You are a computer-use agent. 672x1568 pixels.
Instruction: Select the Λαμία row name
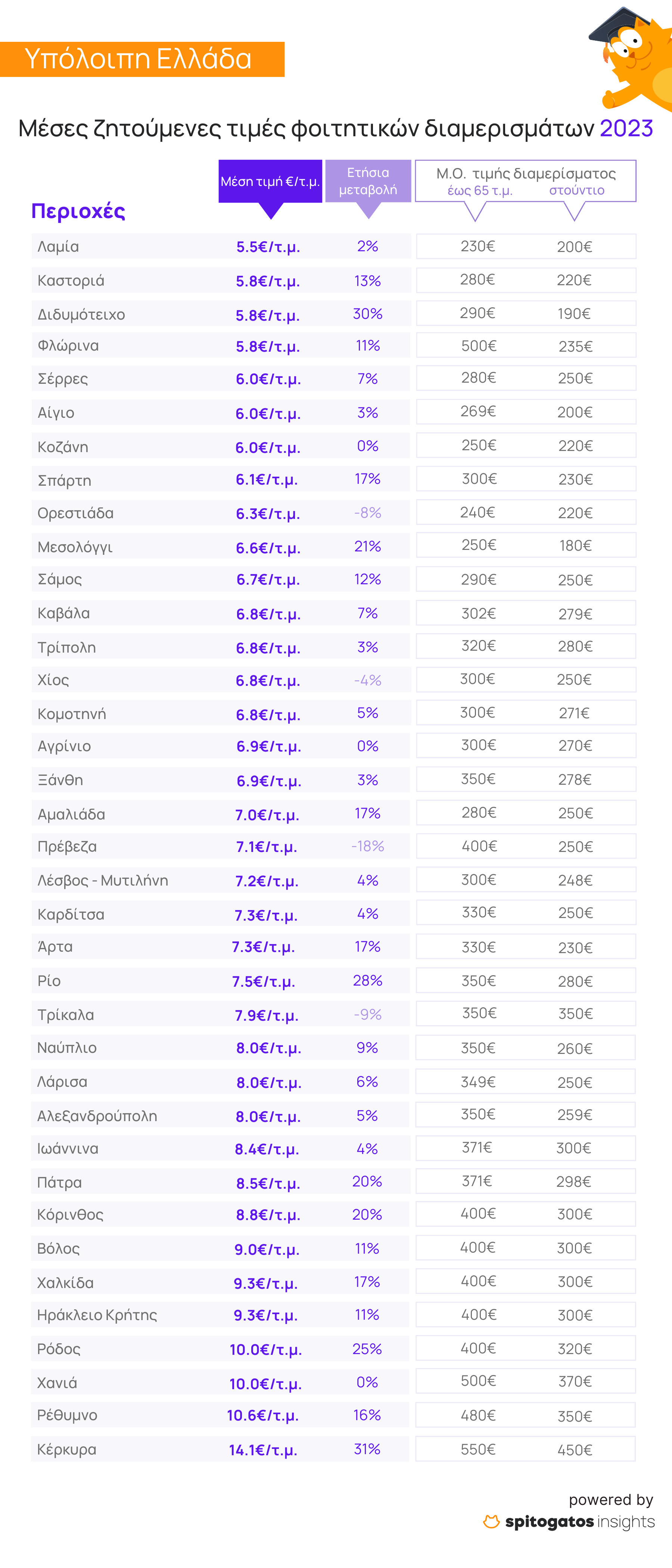[59, 246]
